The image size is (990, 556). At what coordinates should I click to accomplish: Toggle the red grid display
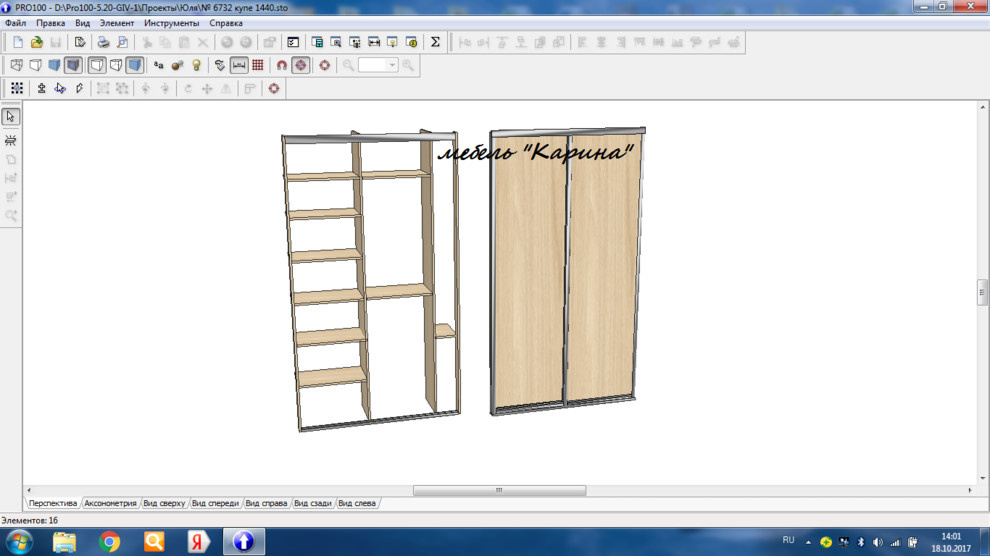click(258, 65)
